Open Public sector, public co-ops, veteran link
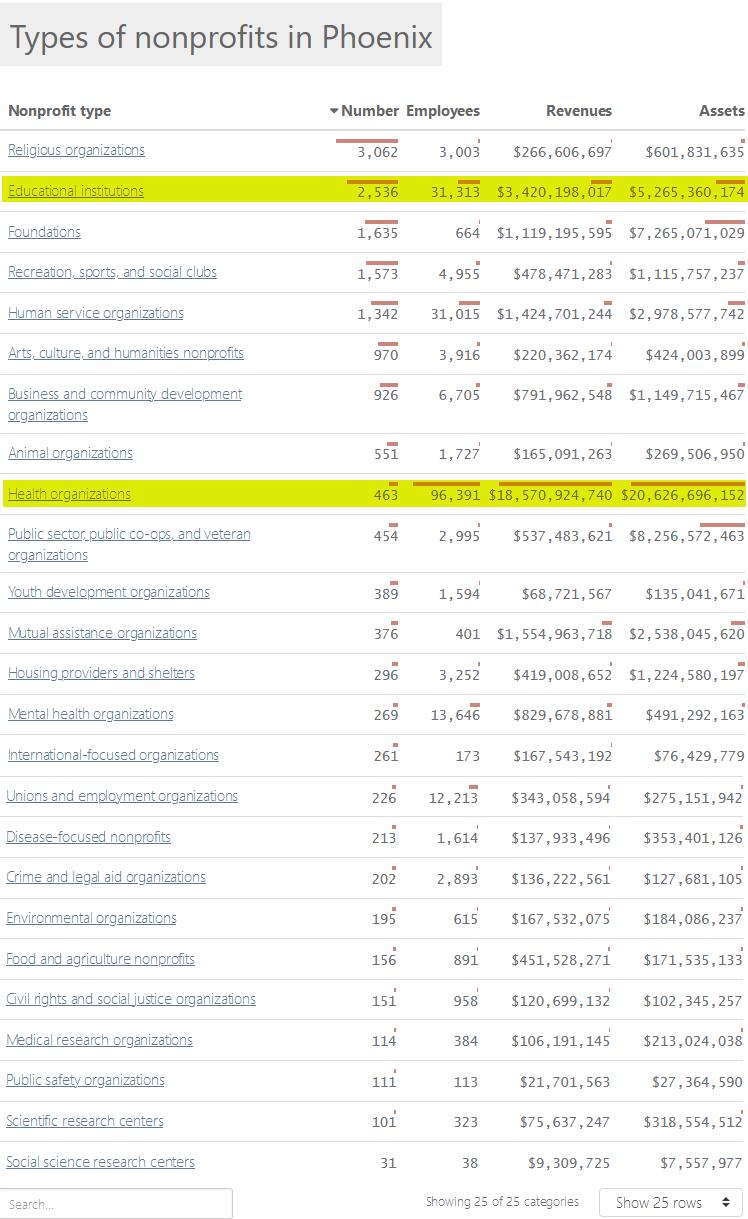The height and width of the screenshot is (1219, 748). (x=129, y=544)
